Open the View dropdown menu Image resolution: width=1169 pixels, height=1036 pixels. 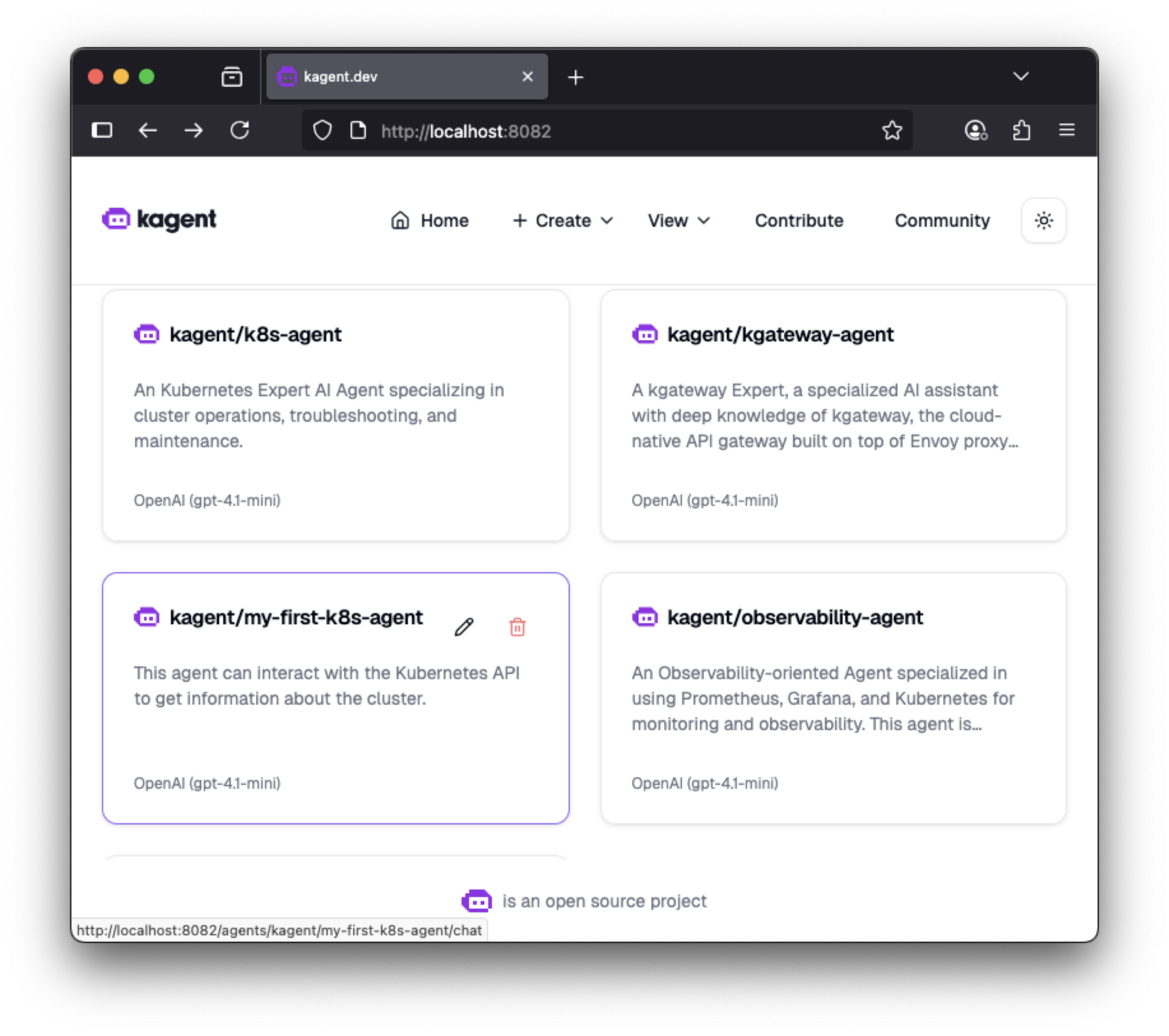678,220
